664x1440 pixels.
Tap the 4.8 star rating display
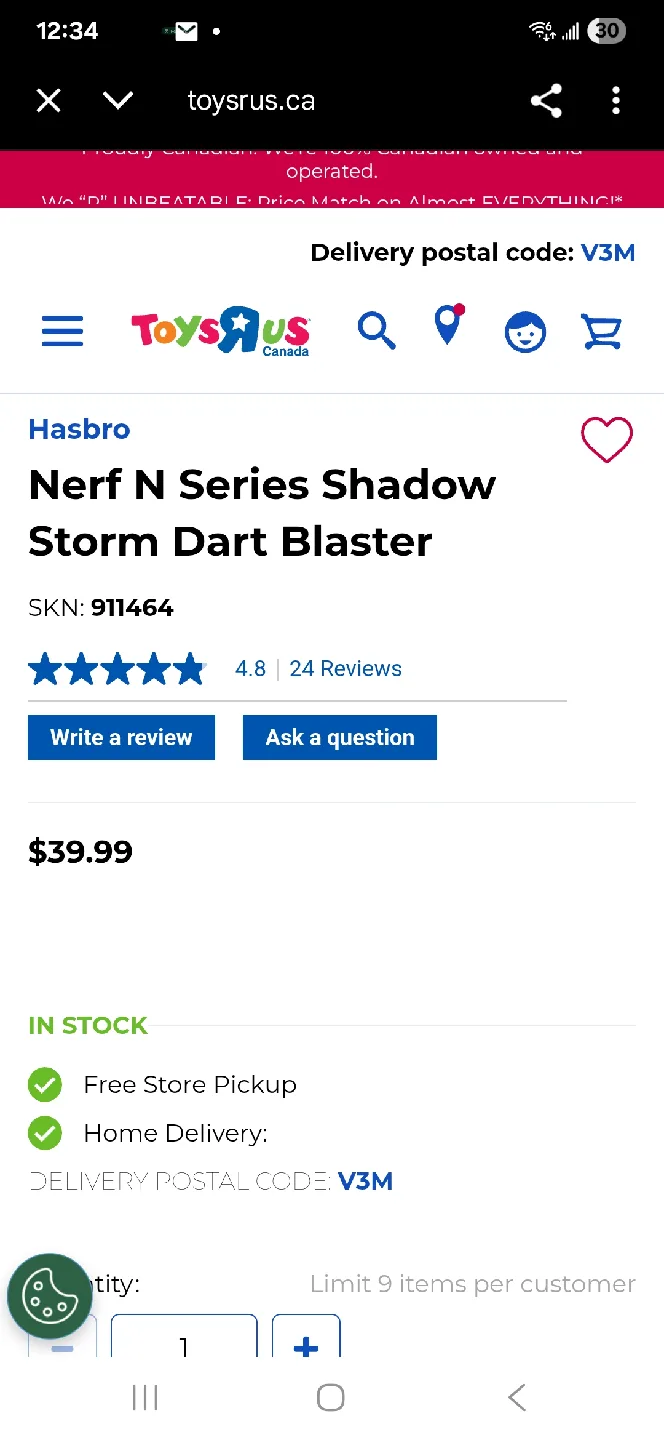click(117, 668)
